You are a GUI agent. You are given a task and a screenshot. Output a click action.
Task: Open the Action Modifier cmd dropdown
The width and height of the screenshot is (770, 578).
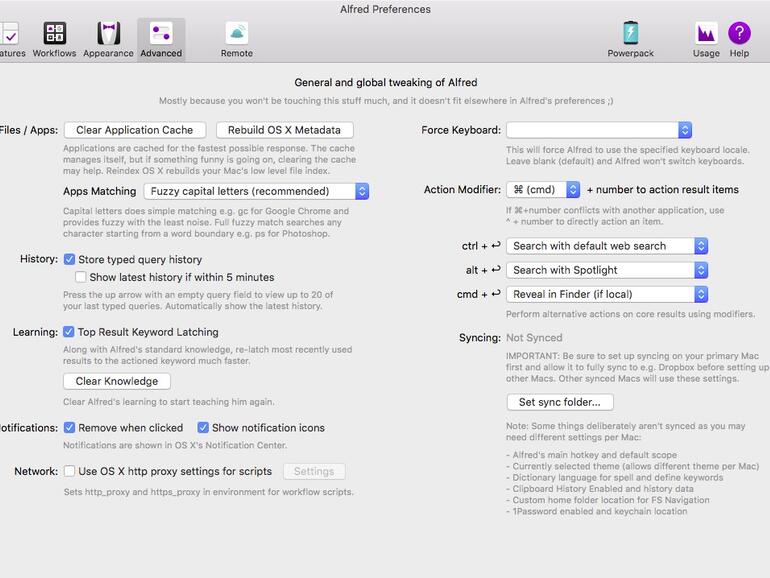[x=543, y=190]
